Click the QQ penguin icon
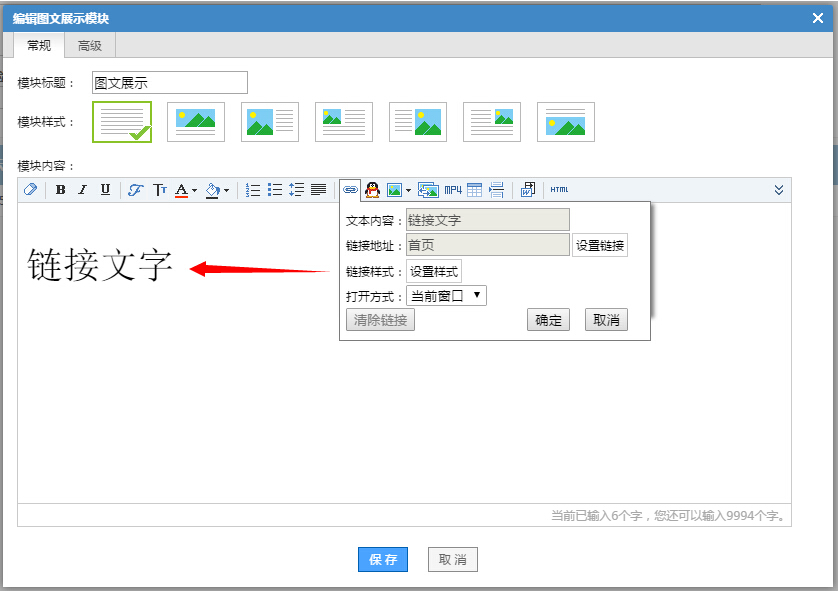The width and height of the screenshot is (838, 591). click(x=373, y=190)
